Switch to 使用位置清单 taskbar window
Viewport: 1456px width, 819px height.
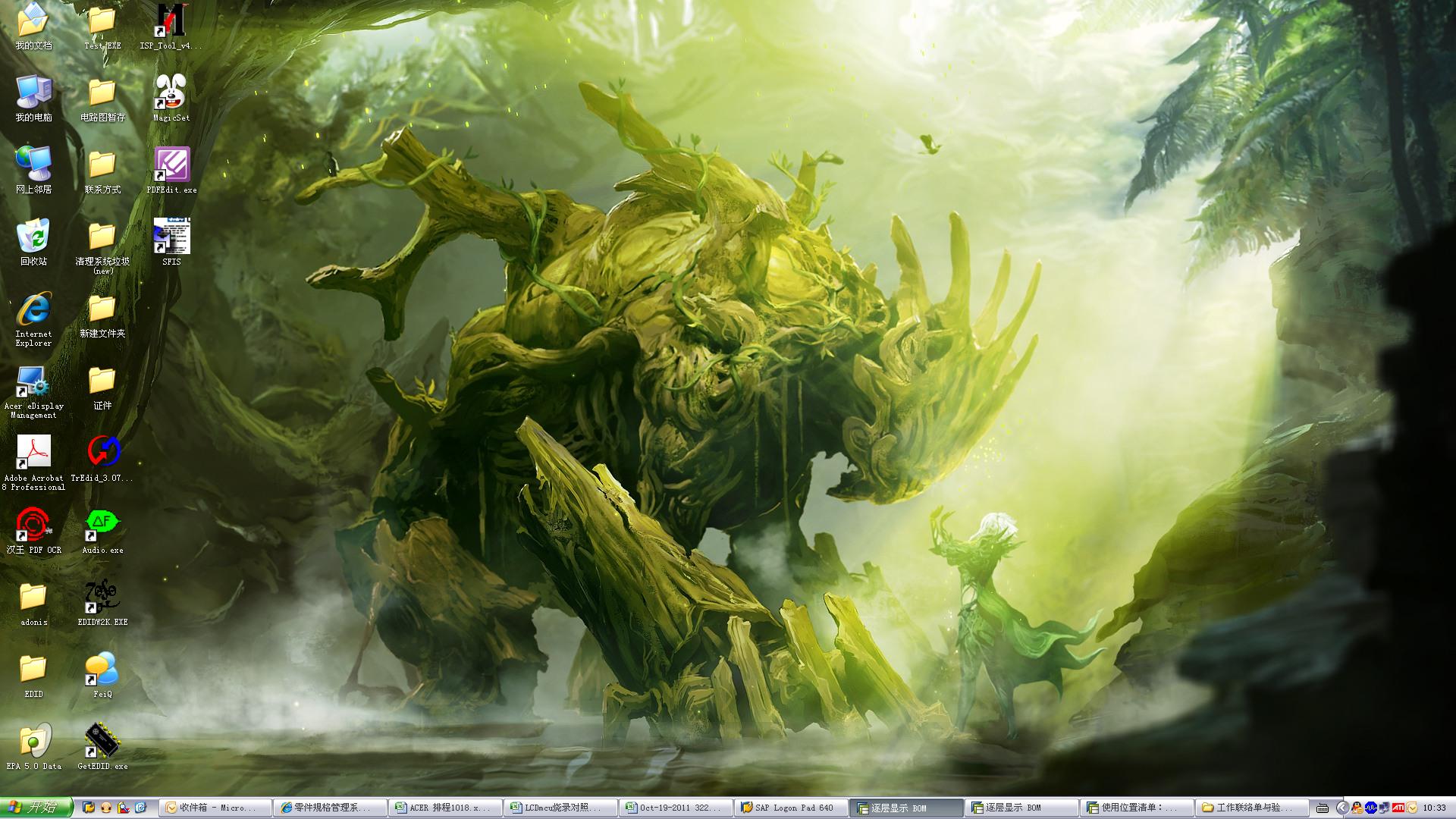coord(1137,808)
